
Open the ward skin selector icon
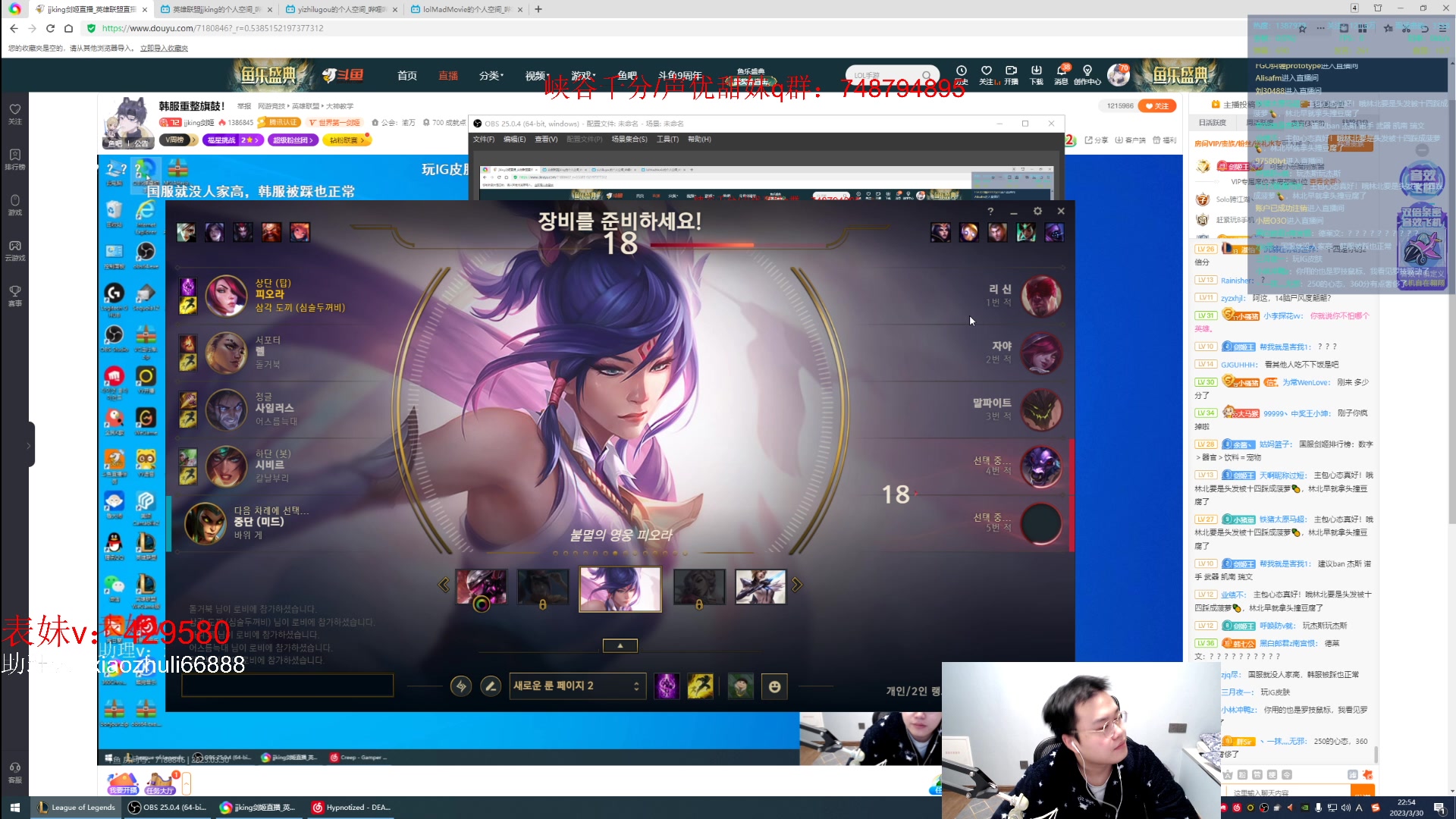point(740,686)
